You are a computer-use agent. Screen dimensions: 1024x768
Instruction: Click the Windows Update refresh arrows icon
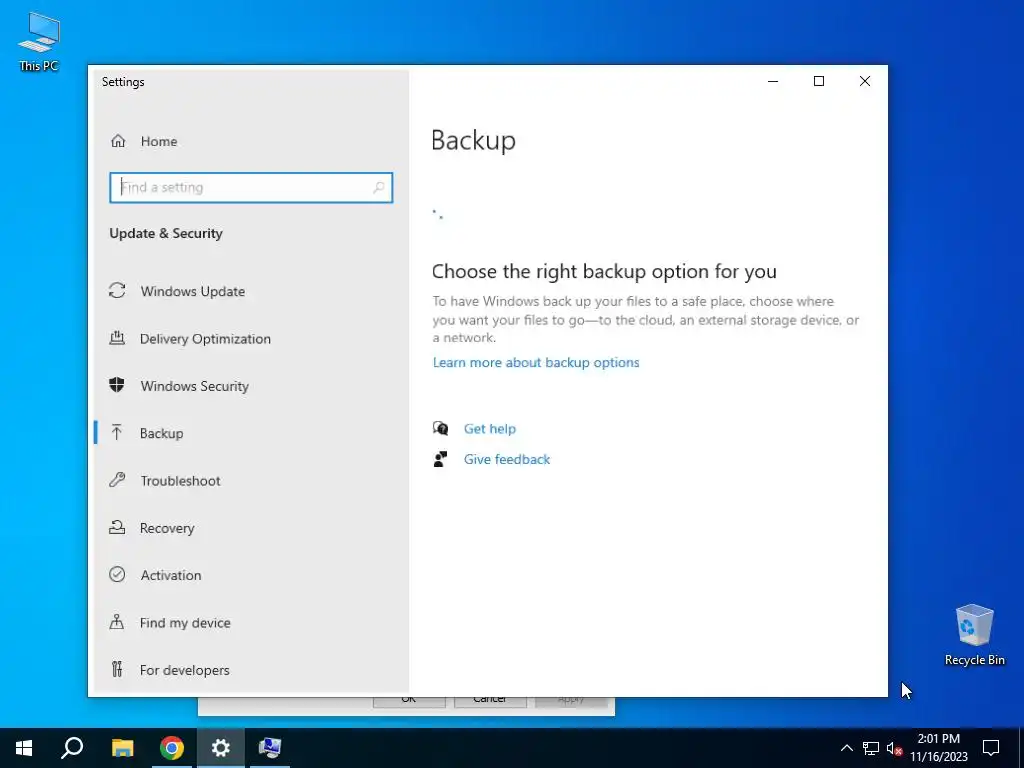(117, 291)
